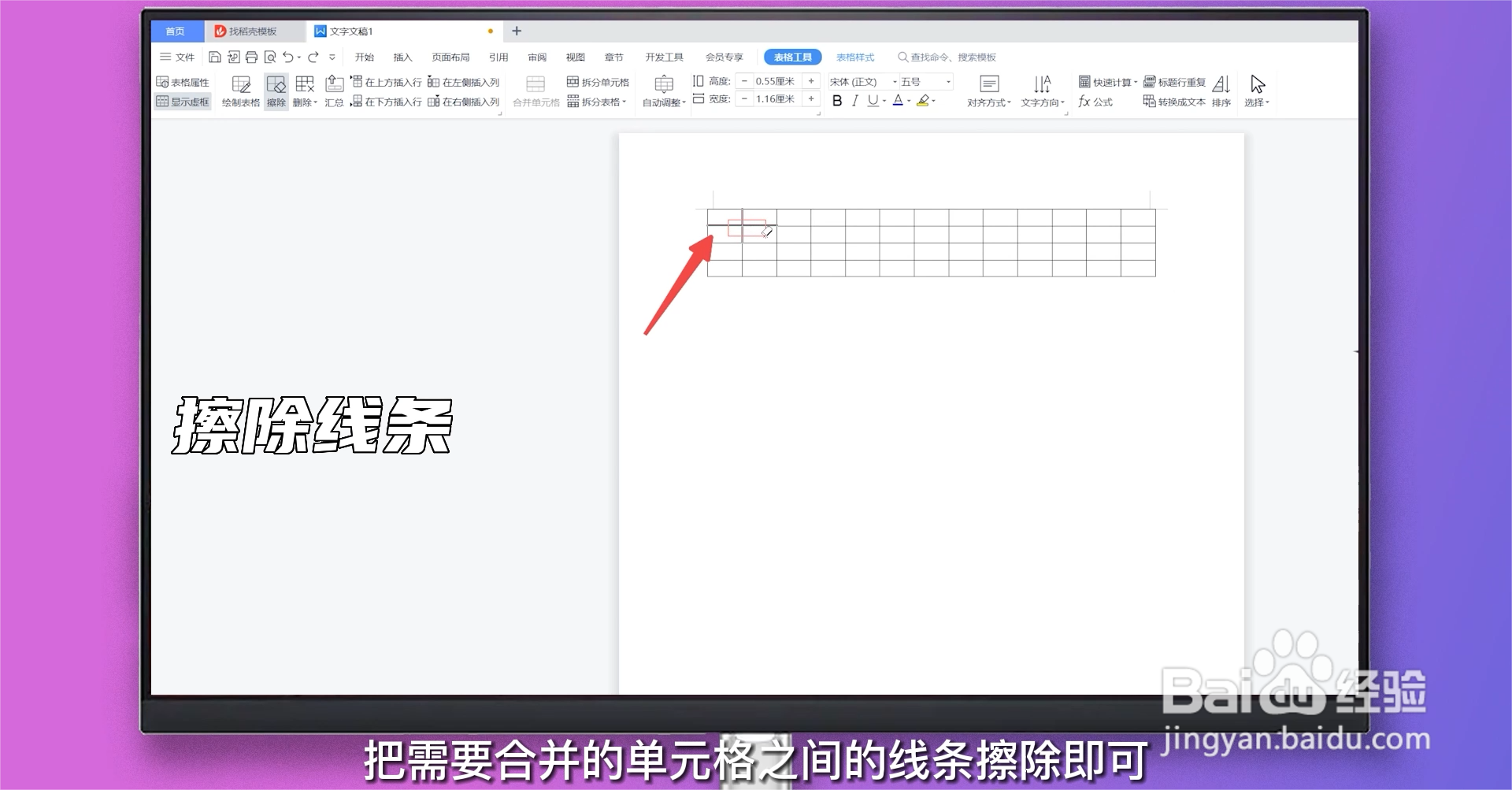Switch to the Page Layout (页面布局) tab
The width and height of the screenshot is (1512, 790).
tap(450, 57)
